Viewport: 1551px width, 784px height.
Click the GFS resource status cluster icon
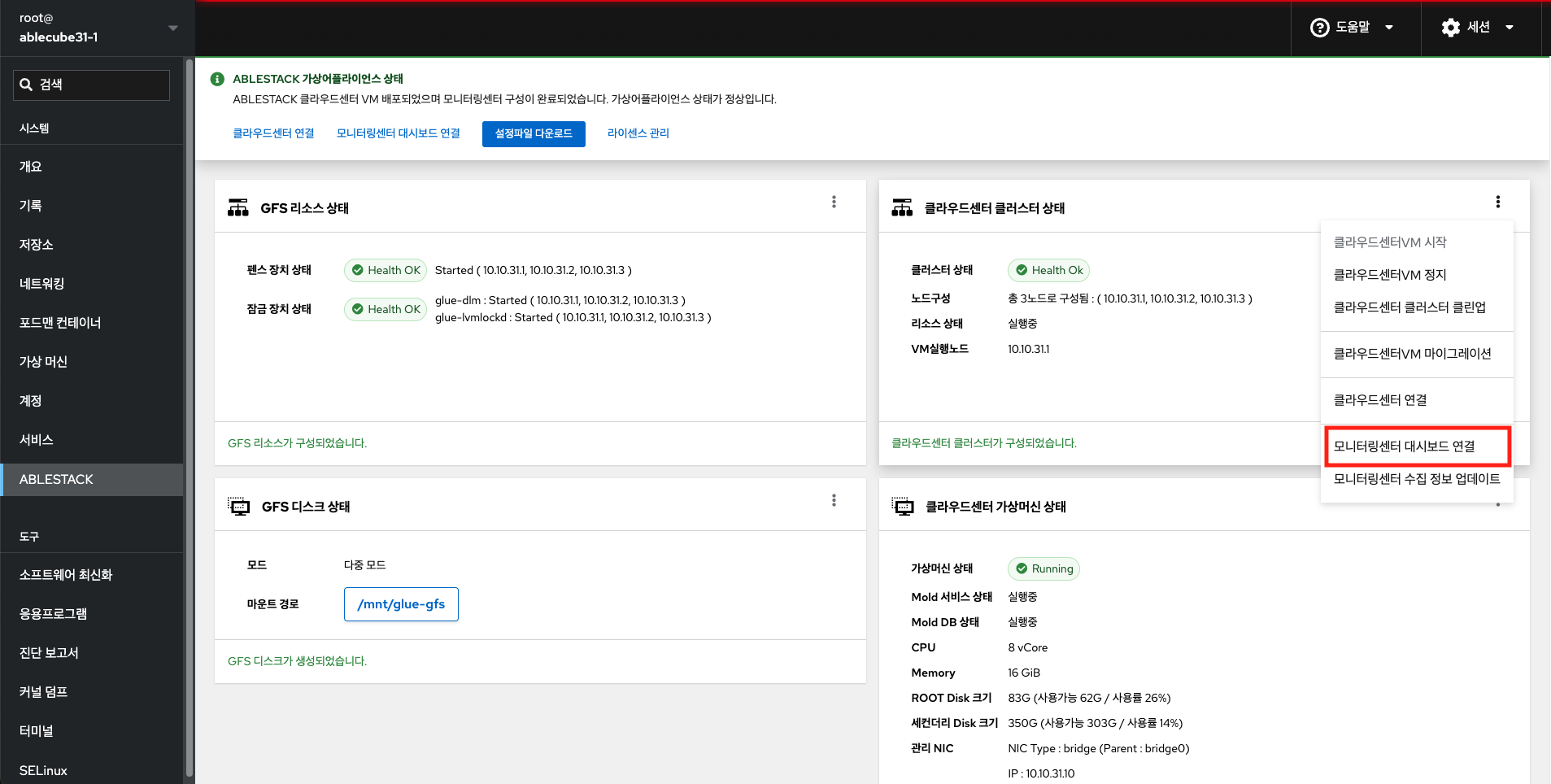point(238,208)
